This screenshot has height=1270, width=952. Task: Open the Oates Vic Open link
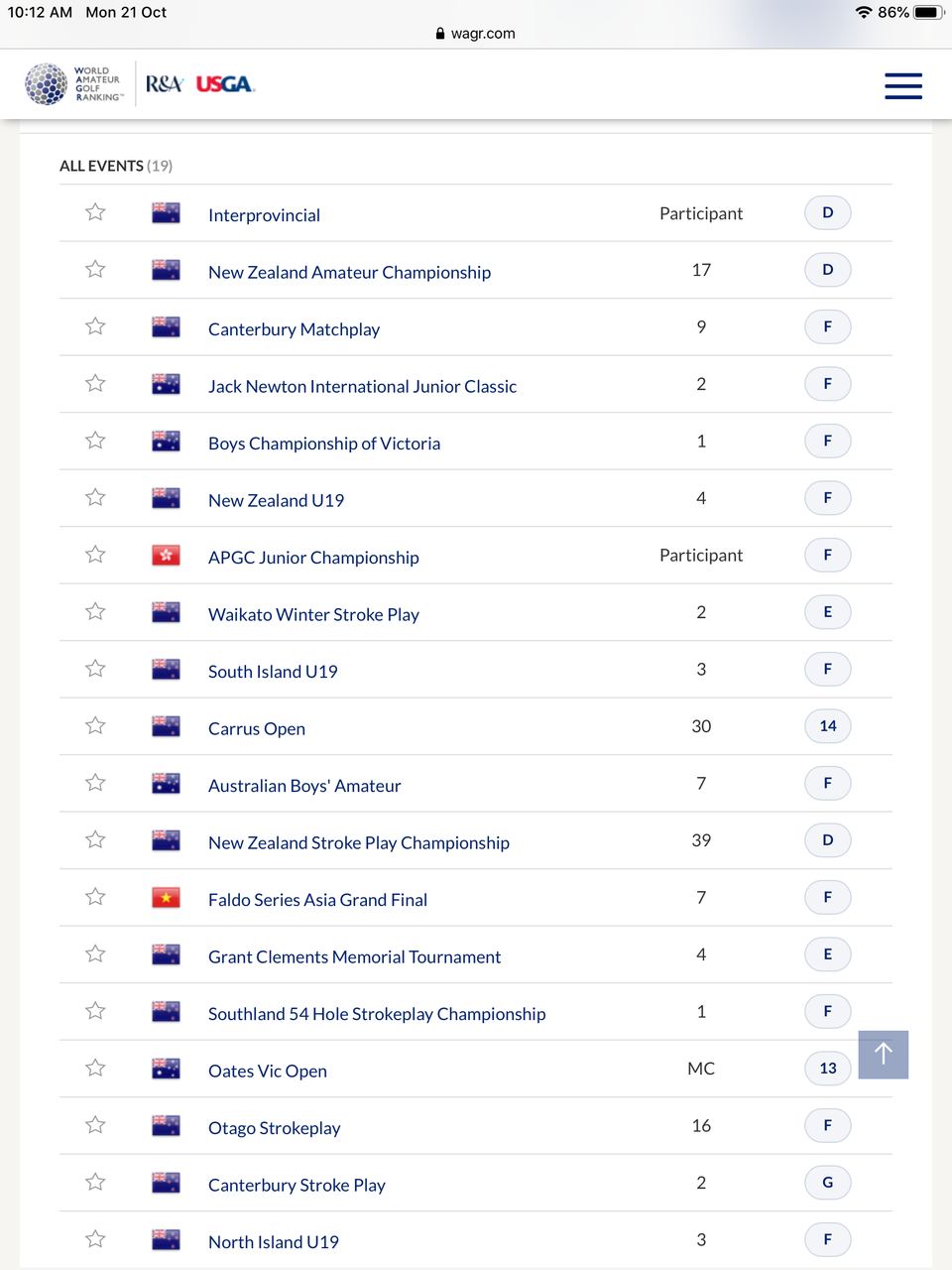[268, 1071]
